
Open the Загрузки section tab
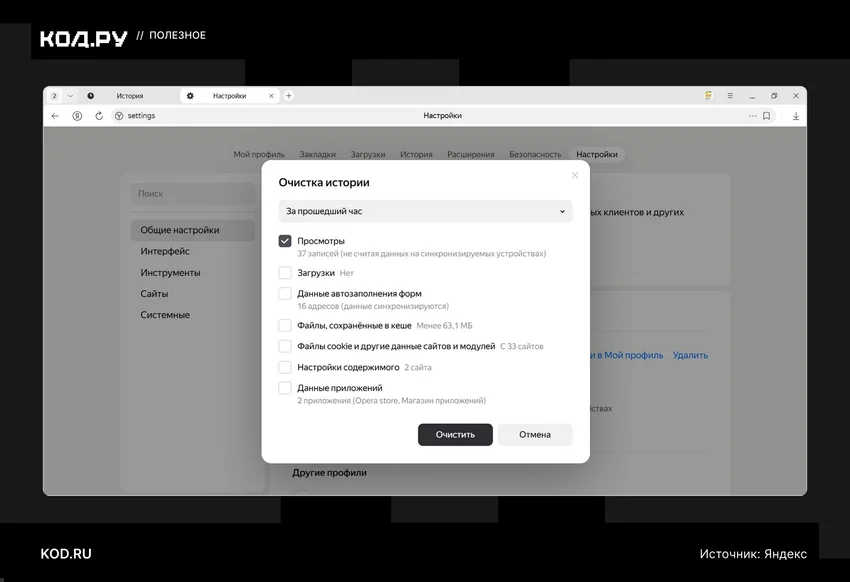(368, 154)
